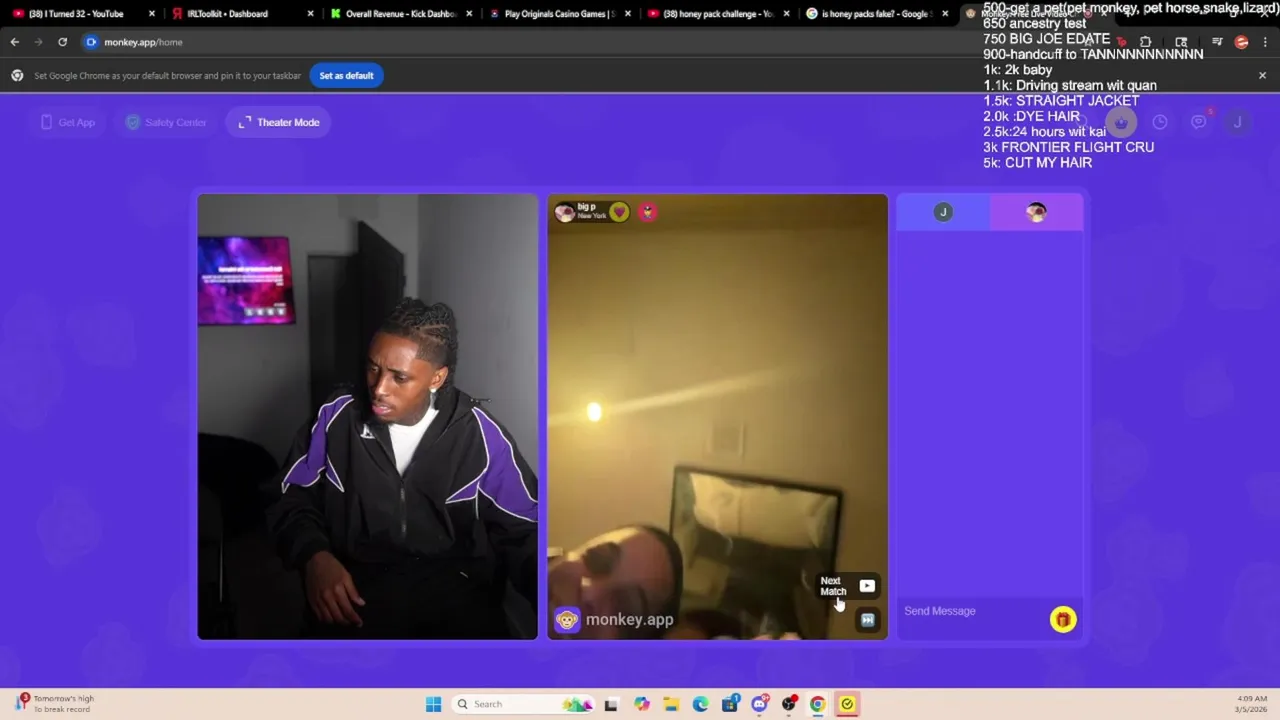Open clock showing 4:09 AM
This screenshot has width=1280, height=720.
pos(1252,704)
